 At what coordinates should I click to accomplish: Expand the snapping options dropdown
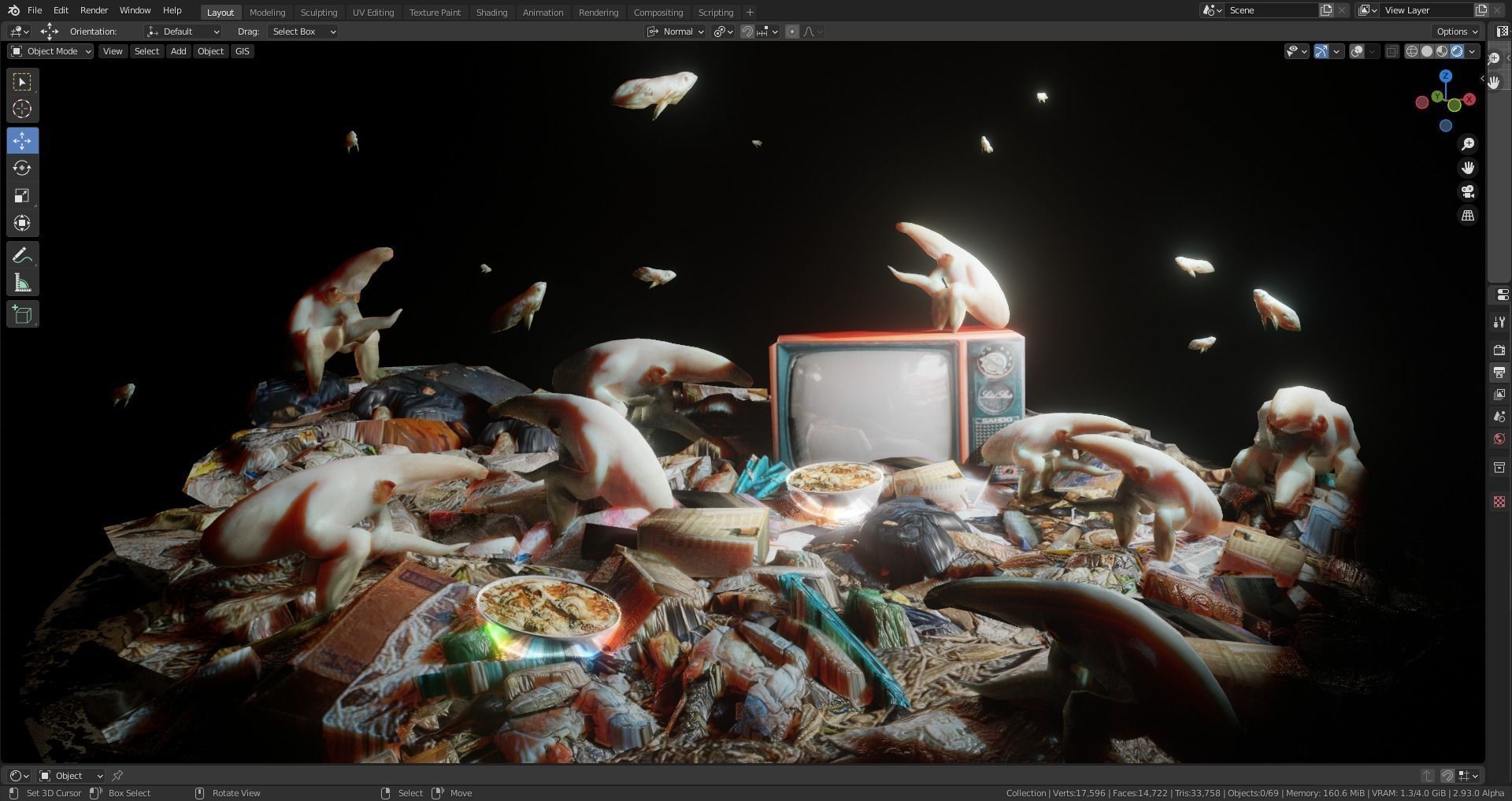(x=768, y=32)
